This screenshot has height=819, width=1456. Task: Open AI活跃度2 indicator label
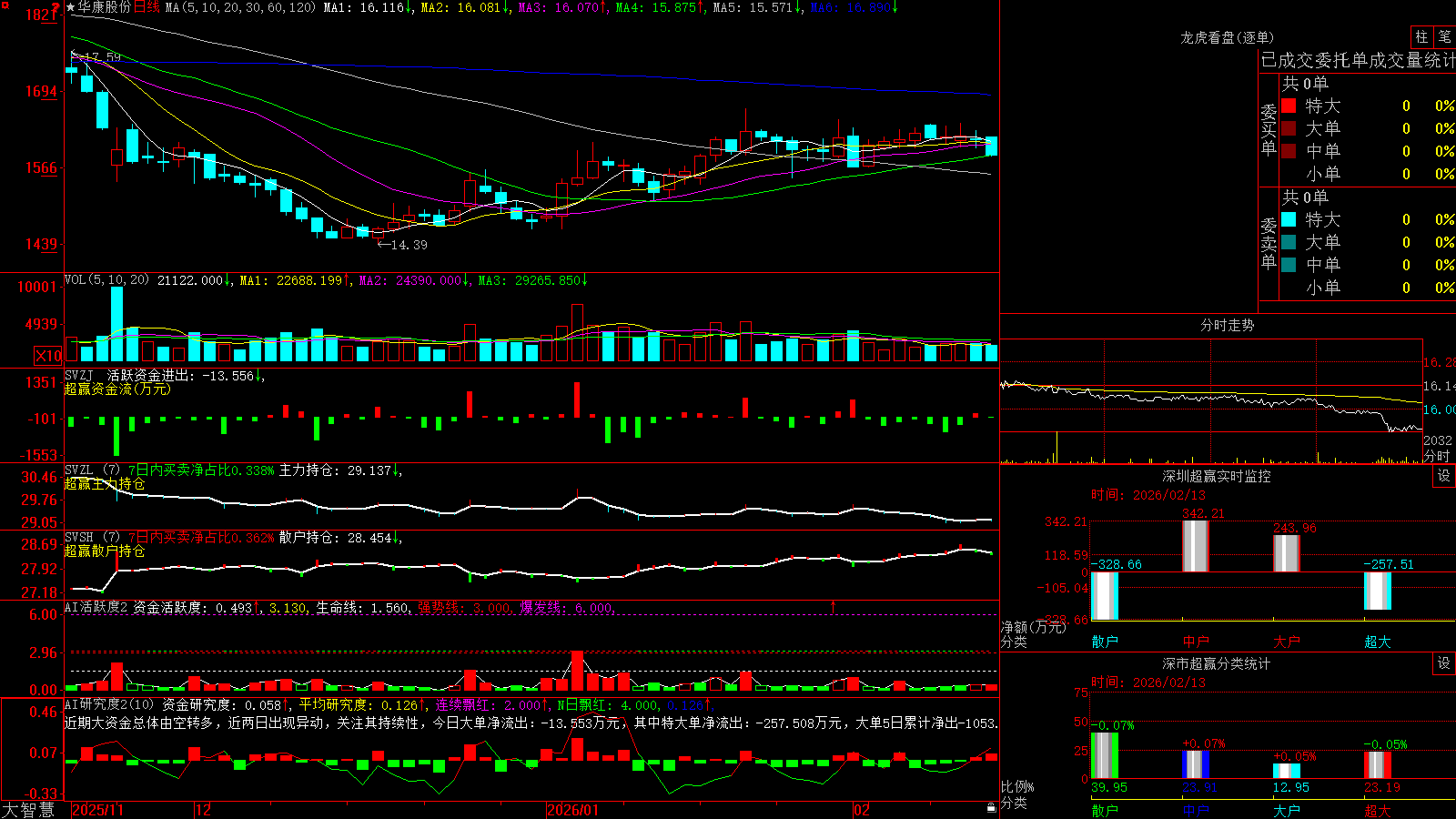tap(96, 607)
